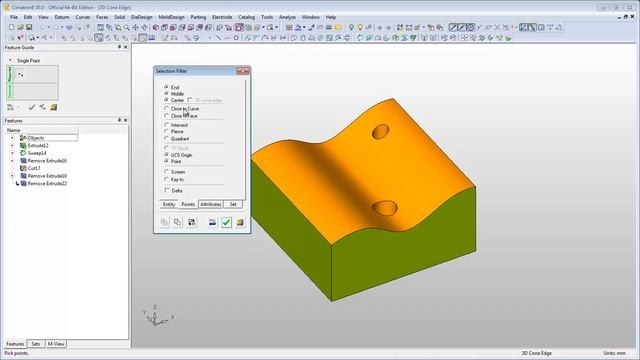This screenshot has width=640, height=360.
Task: Click the grid display toolbar icon
Action: pyautogui.click(x=289, y=27)
